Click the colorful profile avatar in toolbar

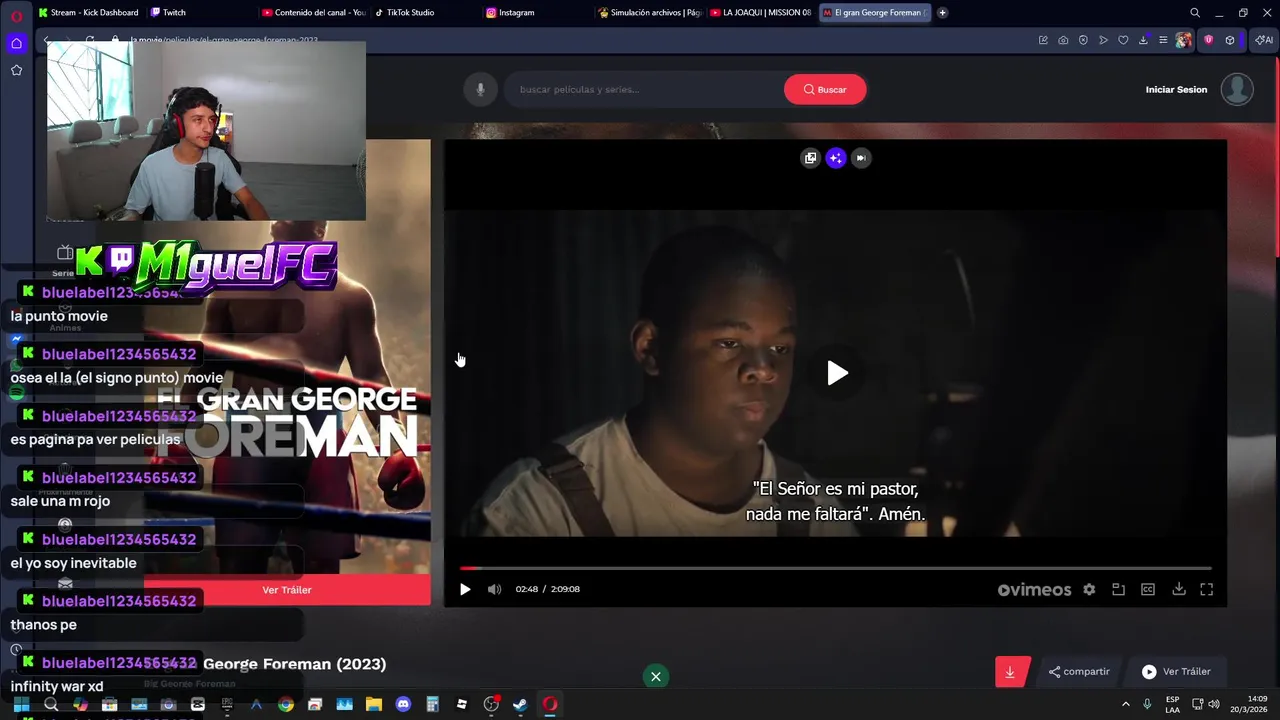click(x=1184, y=40)
